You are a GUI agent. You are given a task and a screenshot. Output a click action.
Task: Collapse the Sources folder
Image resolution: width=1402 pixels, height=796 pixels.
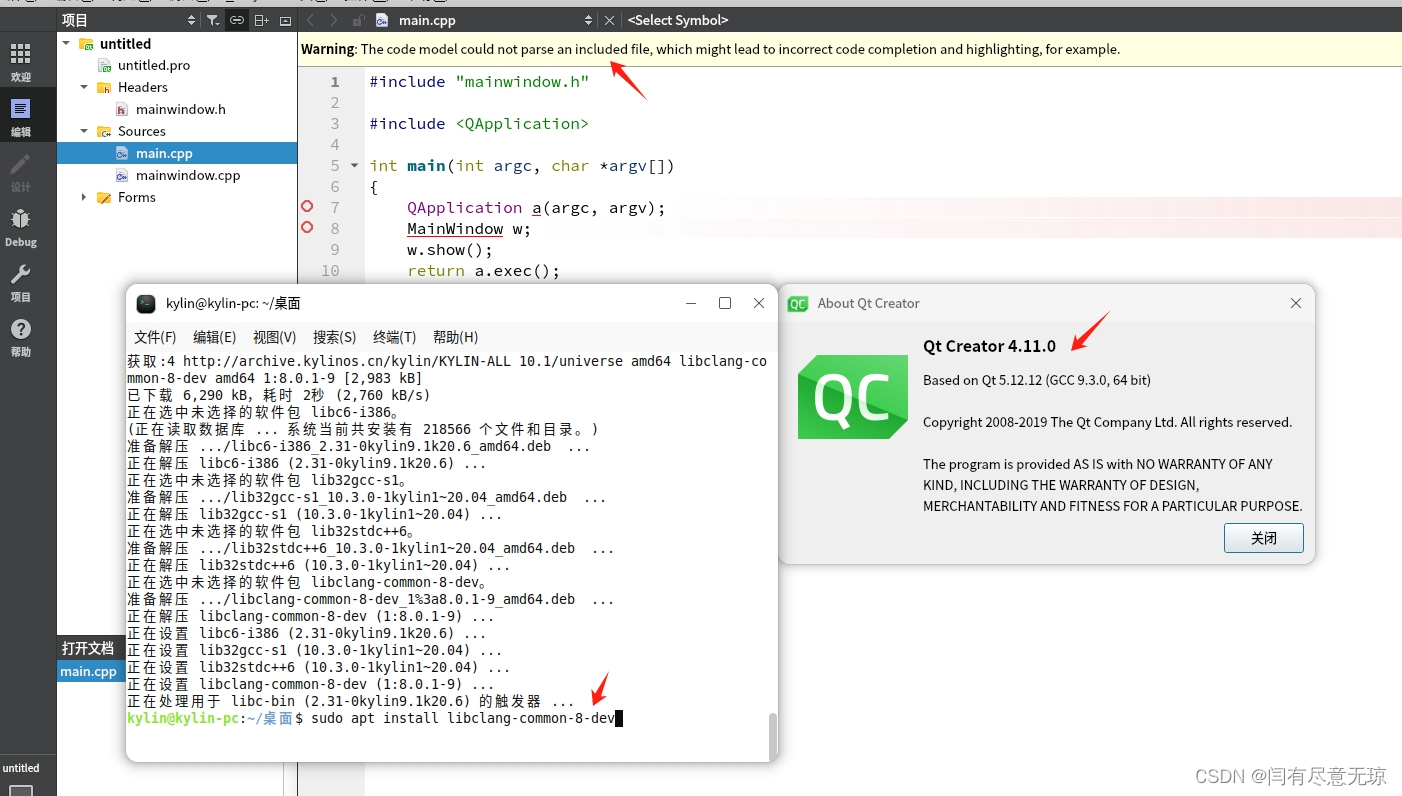click(84, 131)
